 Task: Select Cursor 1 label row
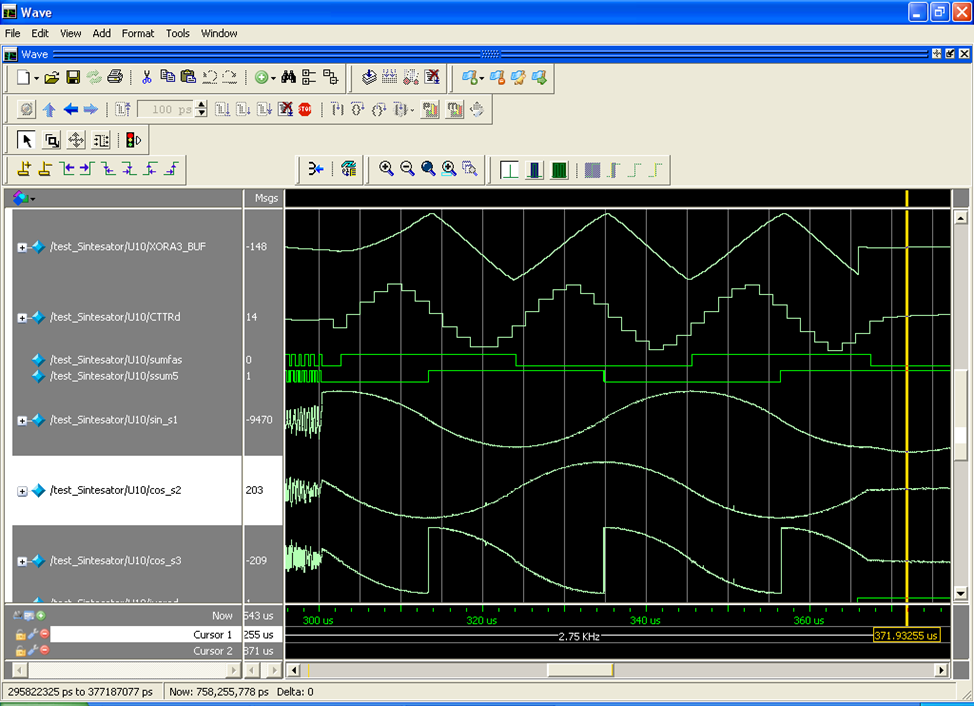pos(145,635)
